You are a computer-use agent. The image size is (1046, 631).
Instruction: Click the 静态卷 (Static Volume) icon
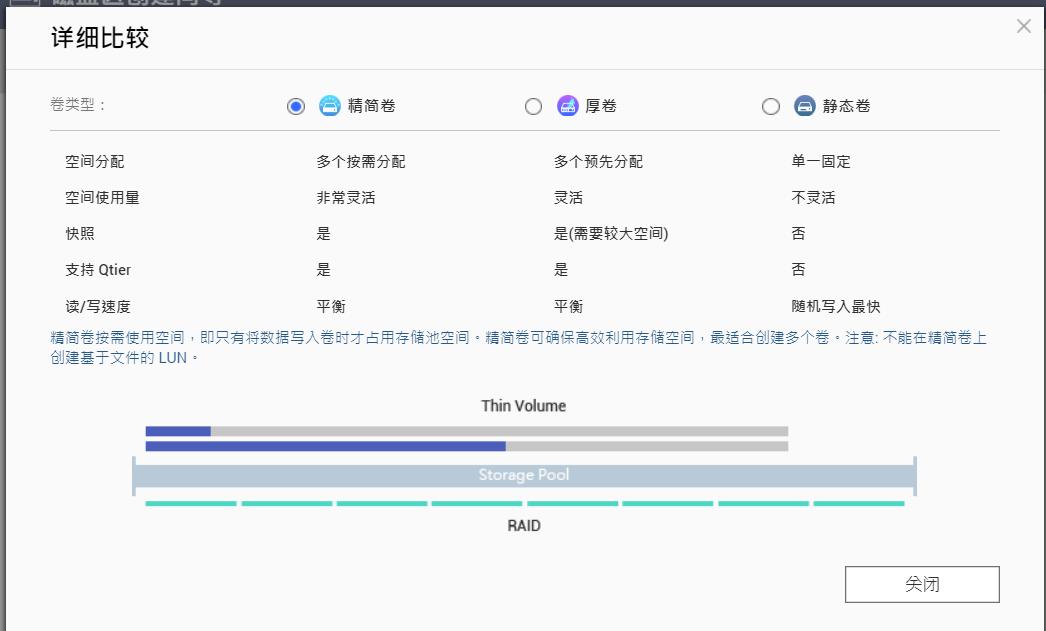804,105
